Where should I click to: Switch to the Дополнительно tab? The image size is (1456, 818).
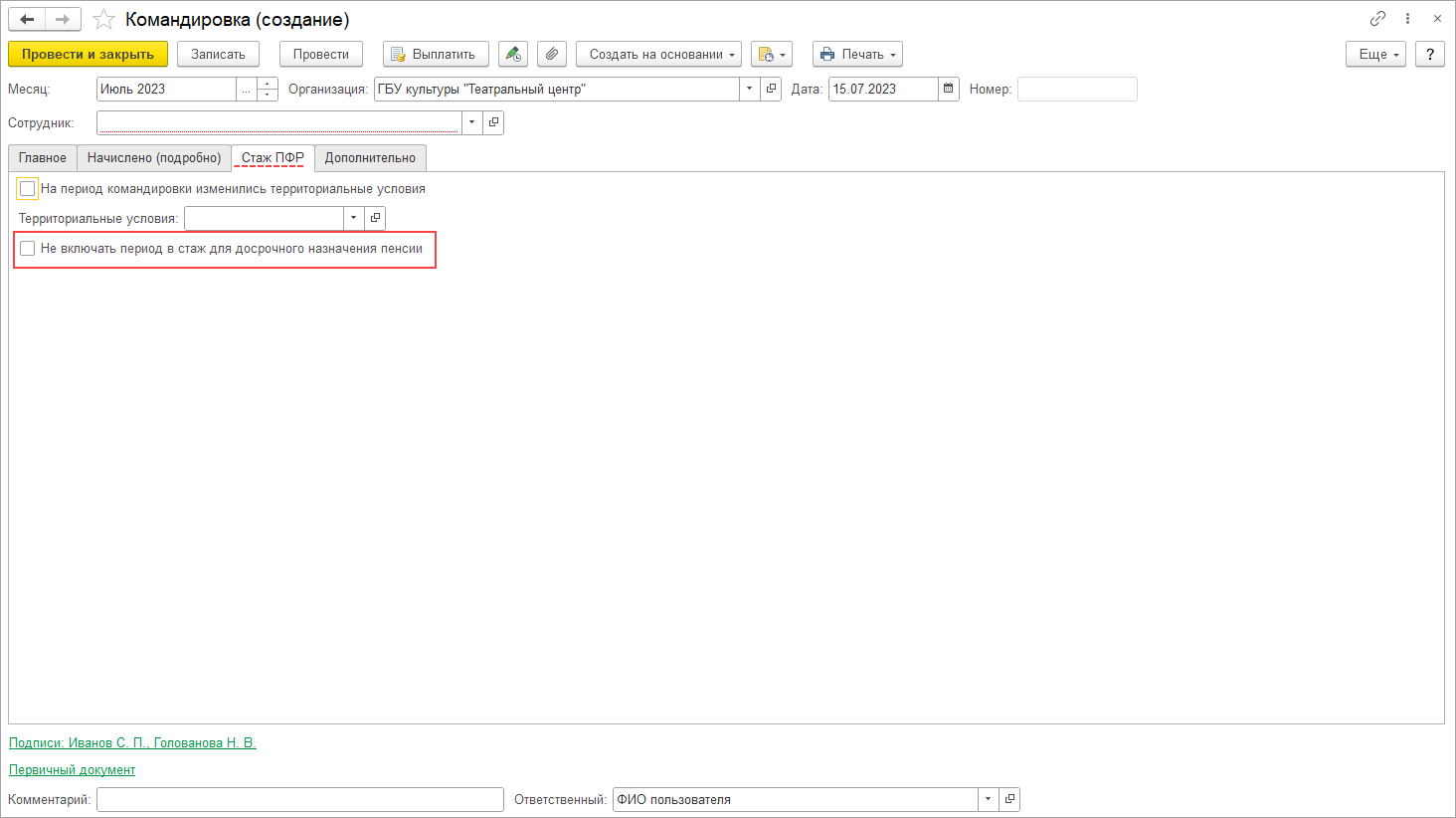point(370,157)
